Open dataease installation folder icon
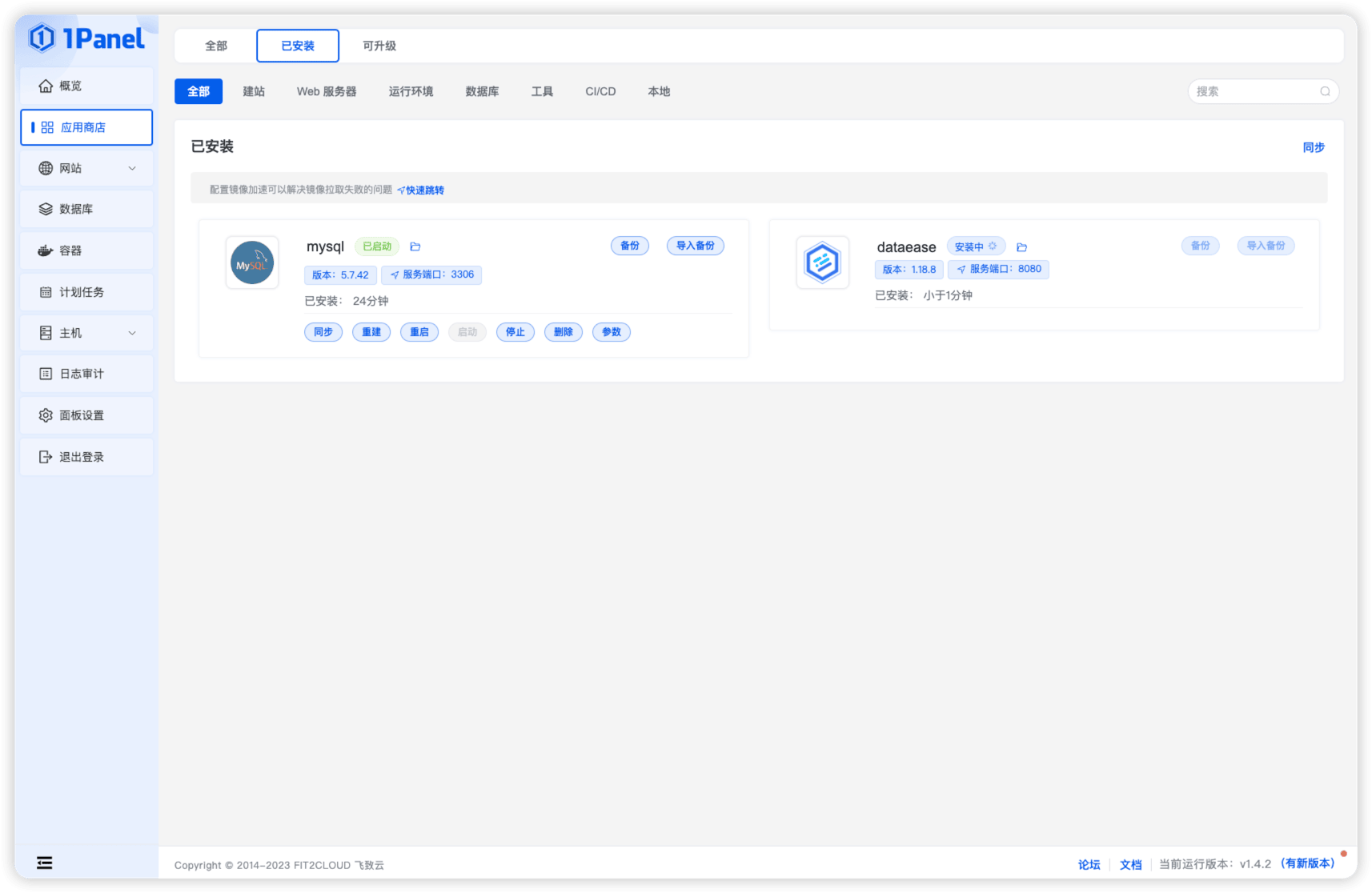The image size is (1372, 893). pos(1021,247)
